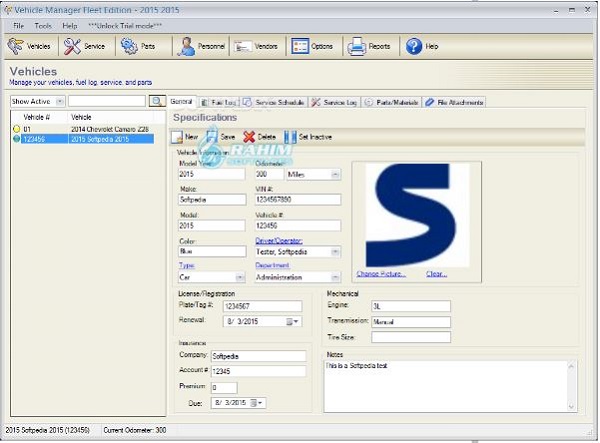The image size is (600, 443).
Task: Click the VIN # field
Action: point(297,199)
